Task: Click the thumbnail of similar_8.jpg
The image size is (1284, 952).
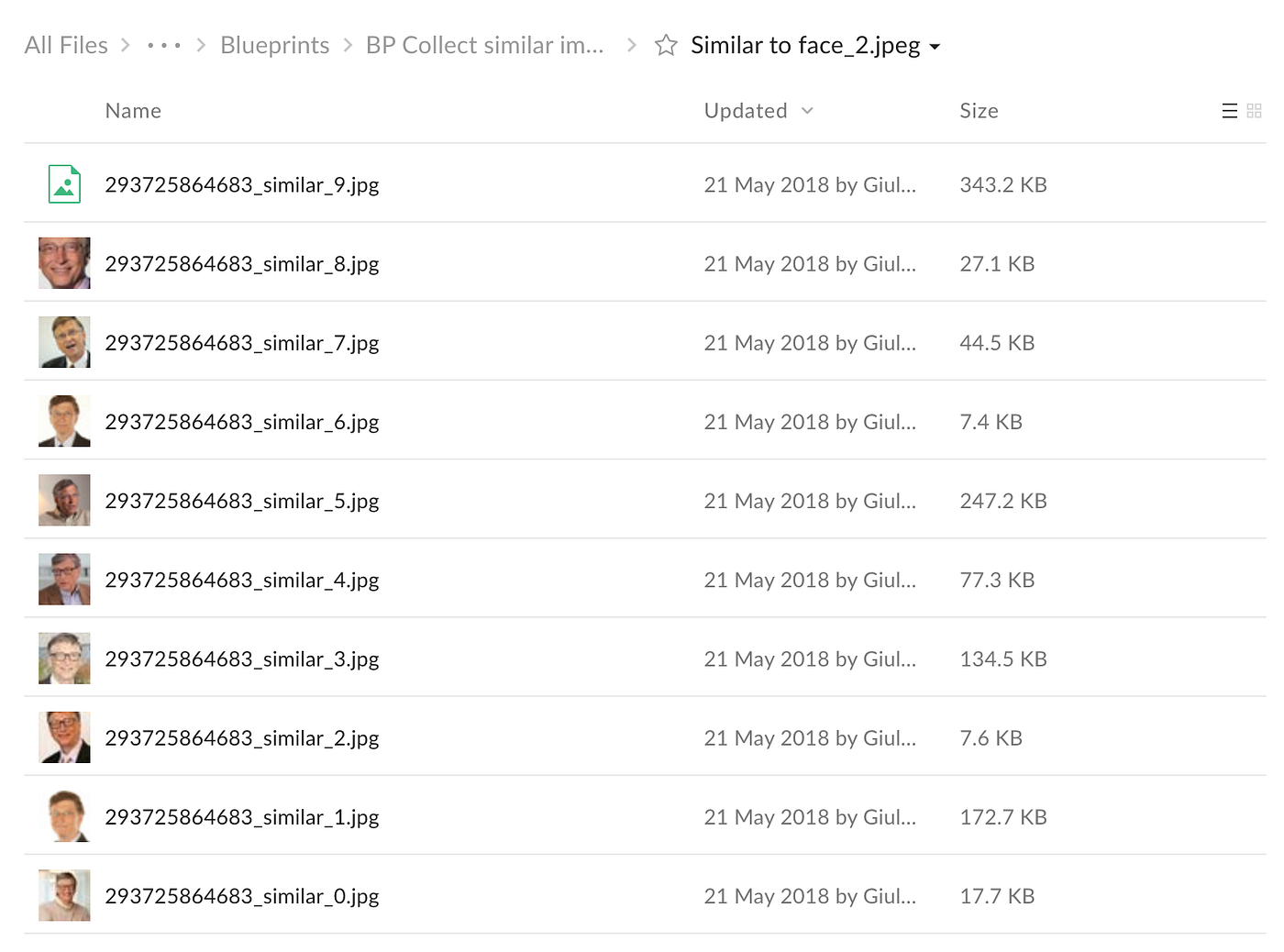Action: point(64,263)
